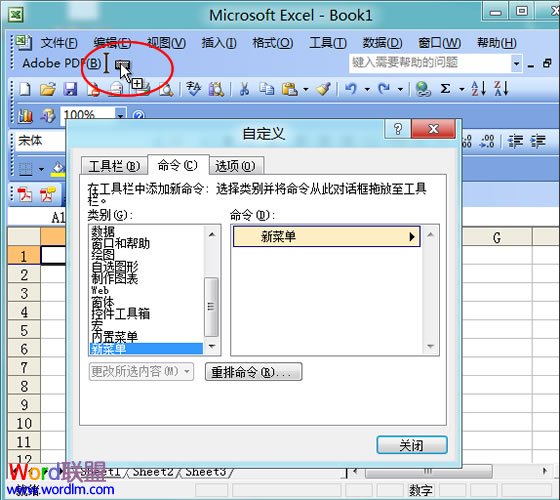
Task: Expand the help question box dropdown
Action: pos(516,64)
